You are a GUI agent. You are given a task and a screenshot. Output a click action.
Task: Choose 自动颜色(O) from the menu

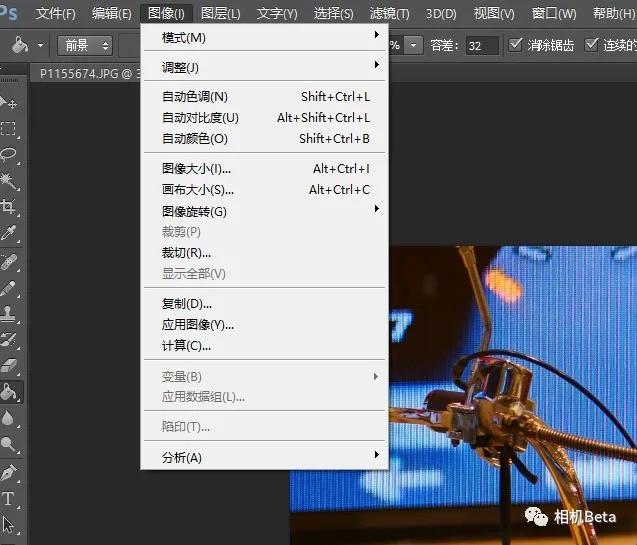pyautogui.click(x=264, y=139)
